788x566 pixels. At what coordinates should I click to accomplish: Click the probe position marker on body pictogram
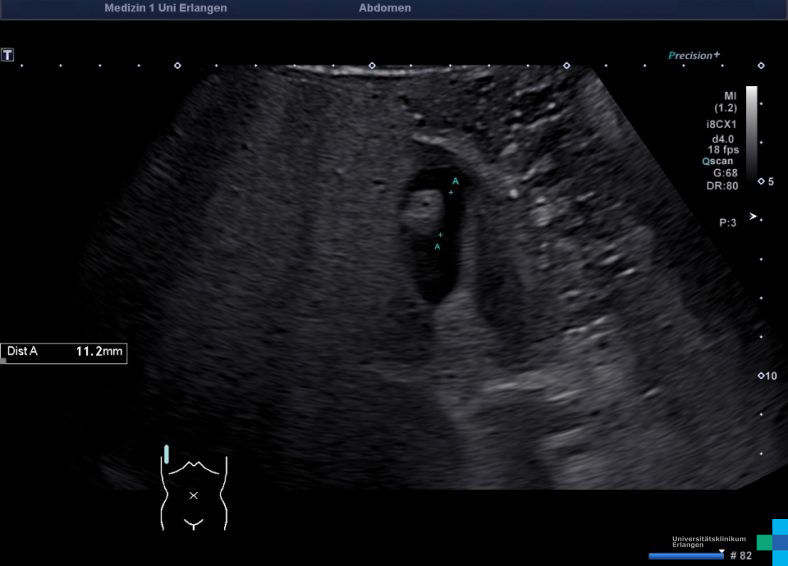(x=167, y=454)
